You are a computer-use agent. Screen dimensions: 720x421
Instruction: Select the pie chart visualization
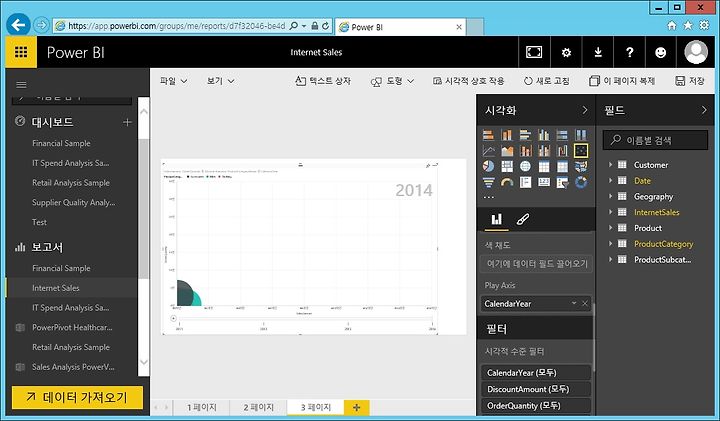point(489,166)
